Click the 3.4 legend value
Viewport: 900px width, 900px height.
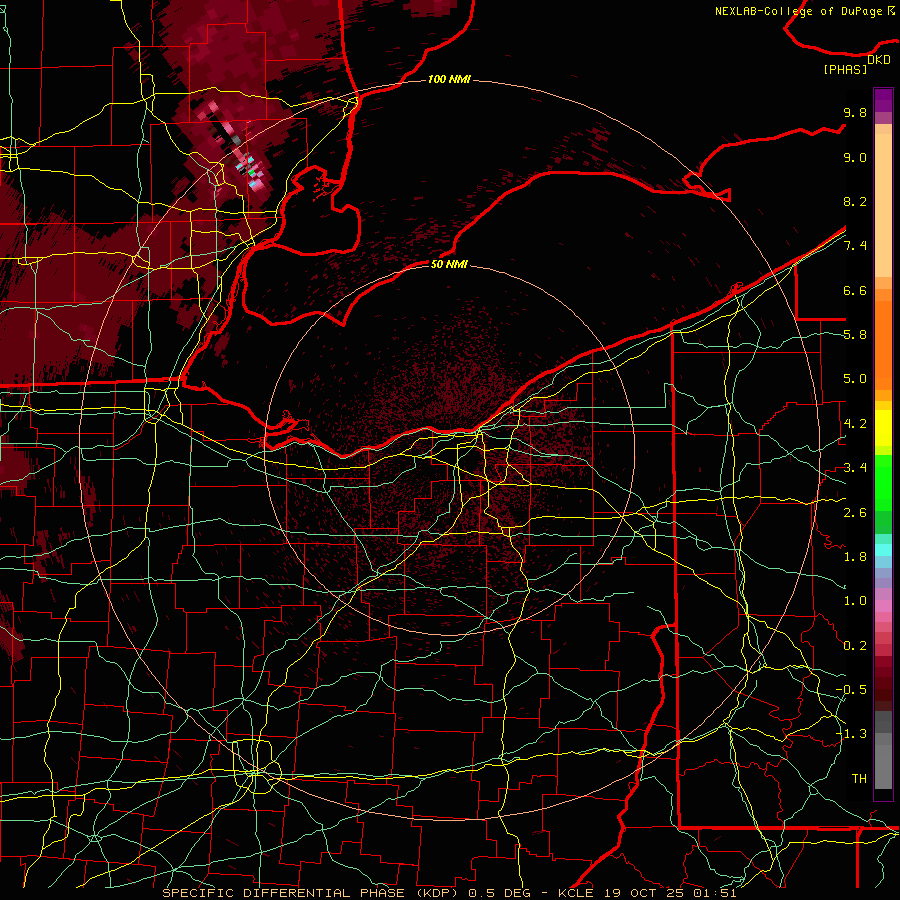[855, 468]
